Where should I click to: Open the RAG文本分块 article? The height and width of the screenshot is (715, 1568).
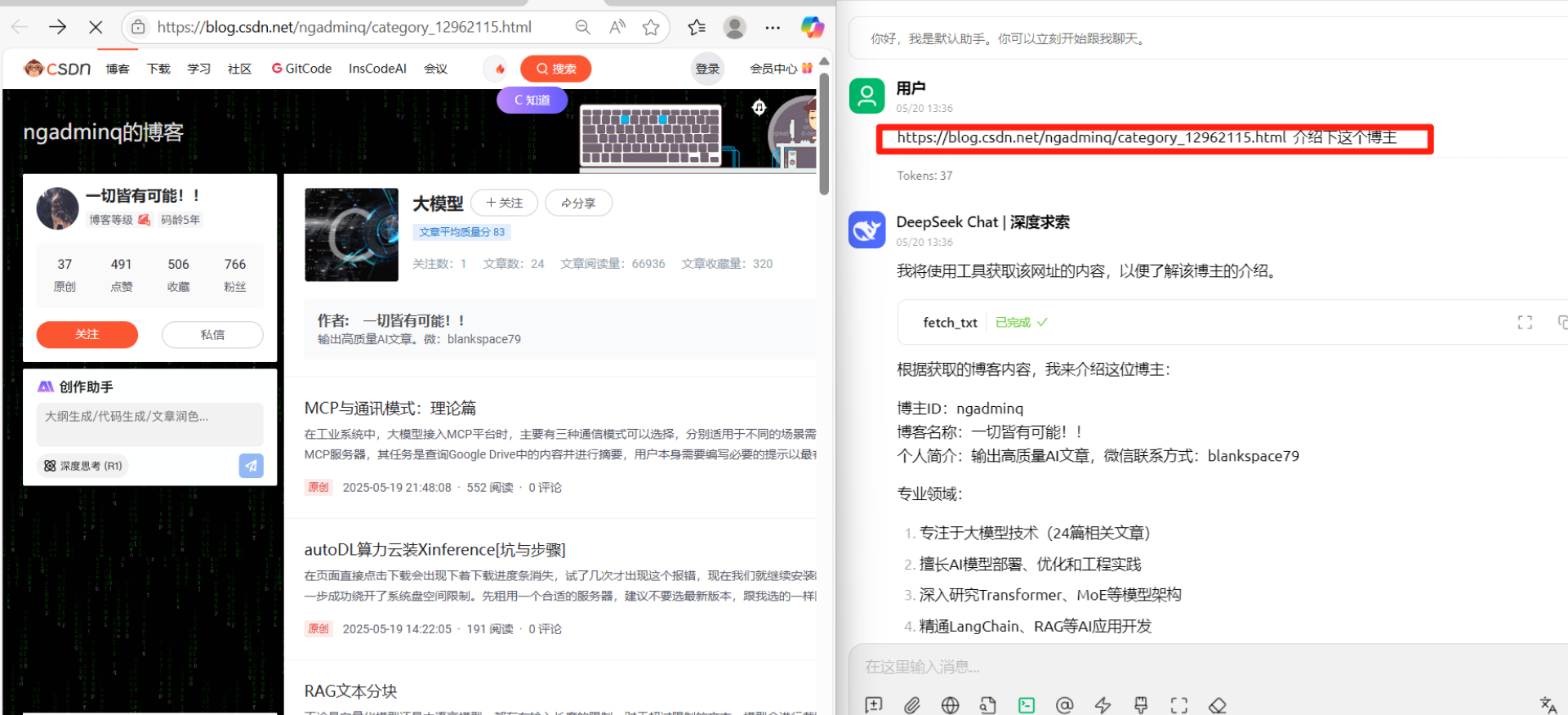[x=350, y=691]
